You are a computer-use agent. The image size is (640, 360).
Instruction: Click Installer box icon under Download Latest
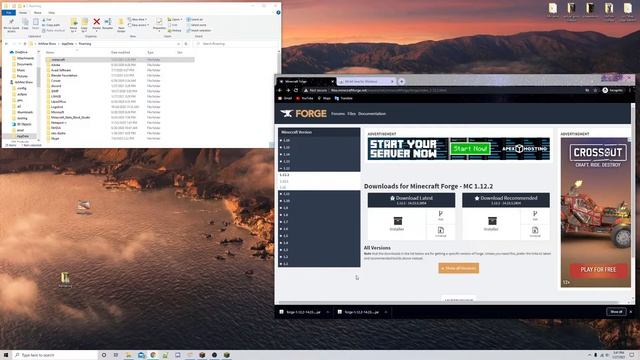pos(398,221)
